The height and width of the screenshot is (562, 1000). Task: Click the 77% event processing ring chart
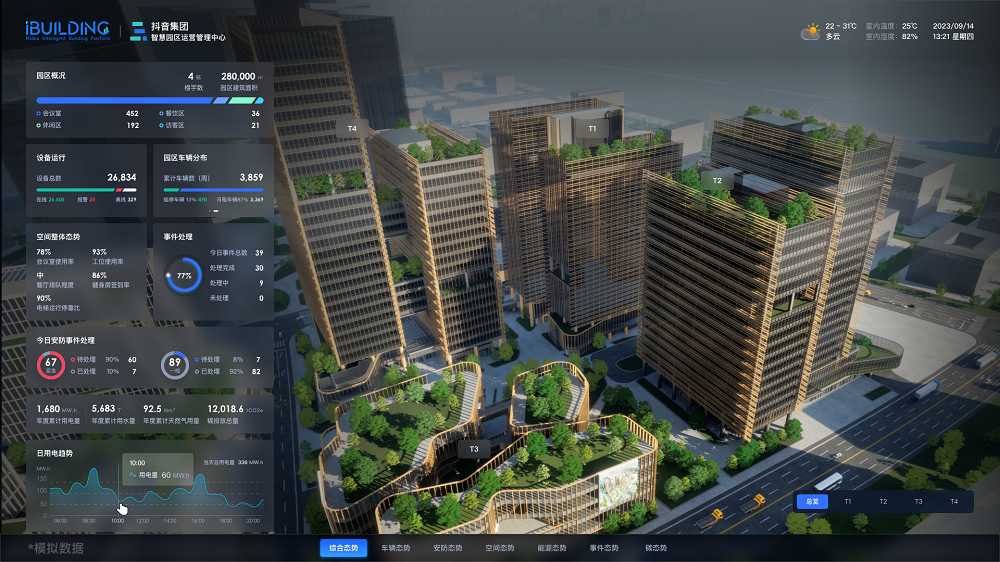click(x=183, y=275)
